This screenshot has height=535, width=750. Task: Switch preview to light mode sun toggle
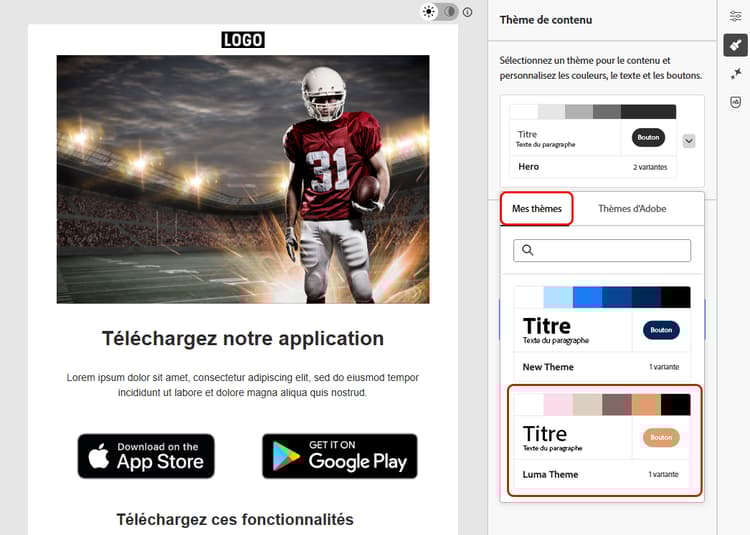429,11
